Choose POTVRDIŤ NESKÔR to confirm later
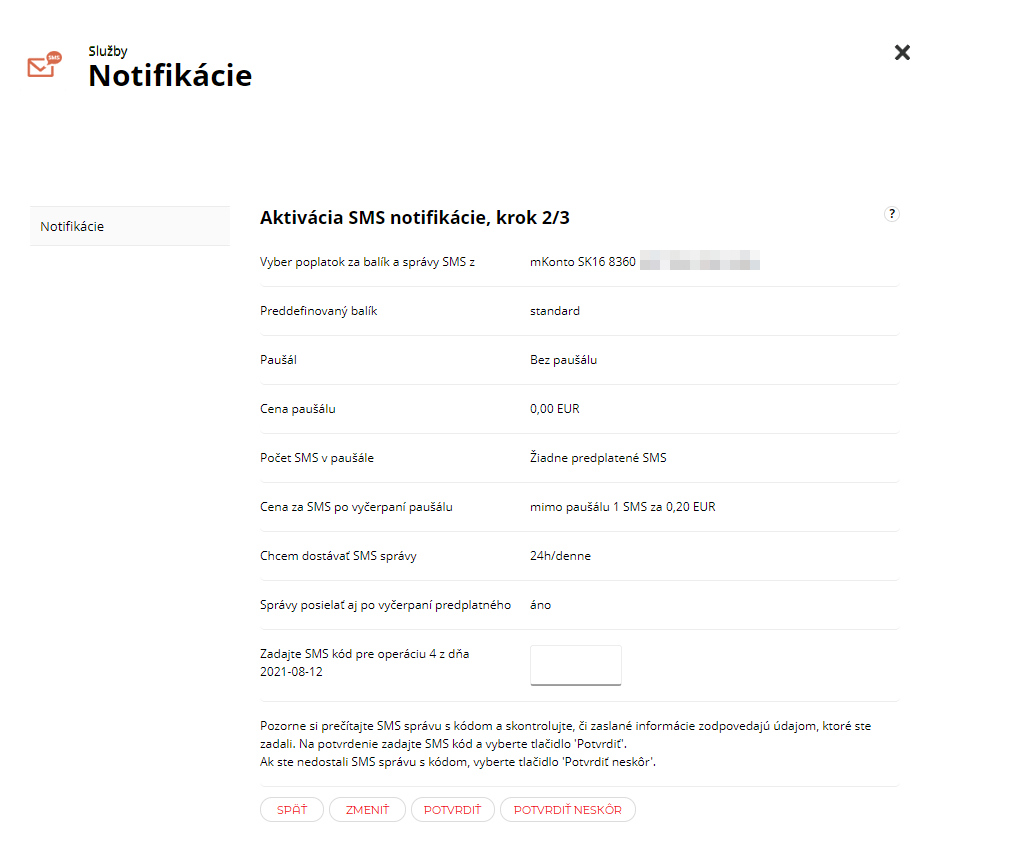This screenshot has height=858, width=1013. (x=568, y=810)
